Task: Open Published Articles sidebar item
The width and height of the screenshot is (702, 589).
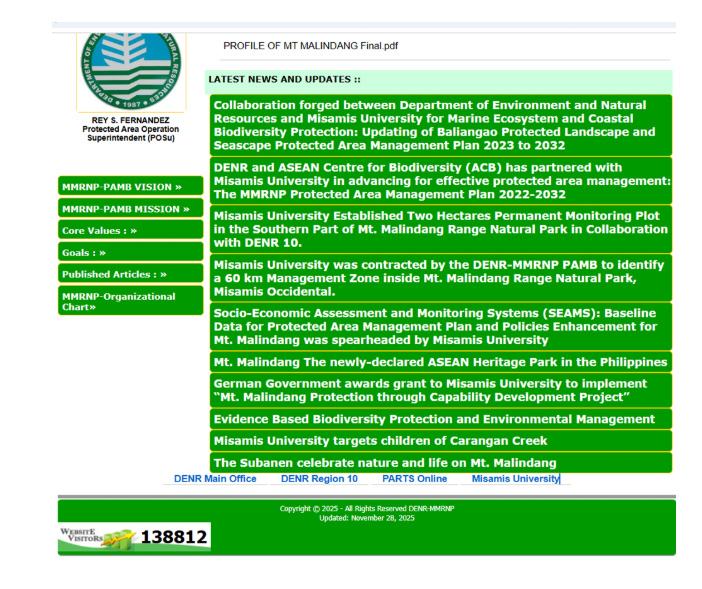Action: coord(130,274)
